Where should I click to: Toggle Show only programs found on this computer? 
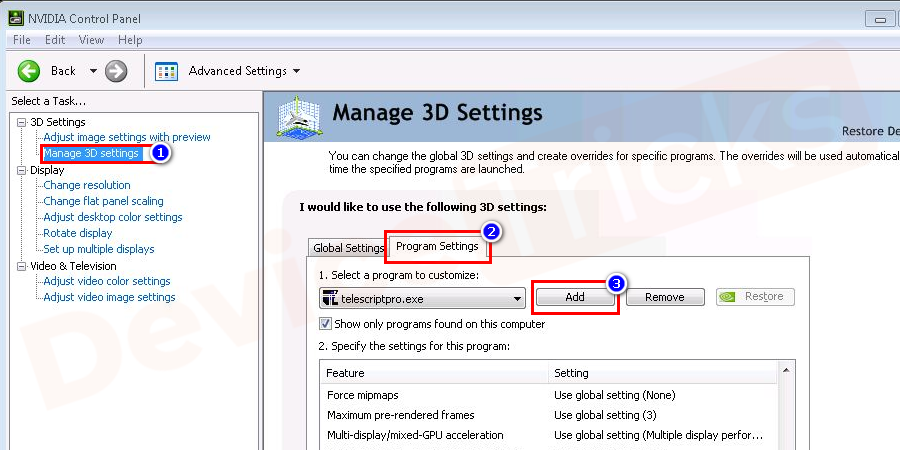326,324
